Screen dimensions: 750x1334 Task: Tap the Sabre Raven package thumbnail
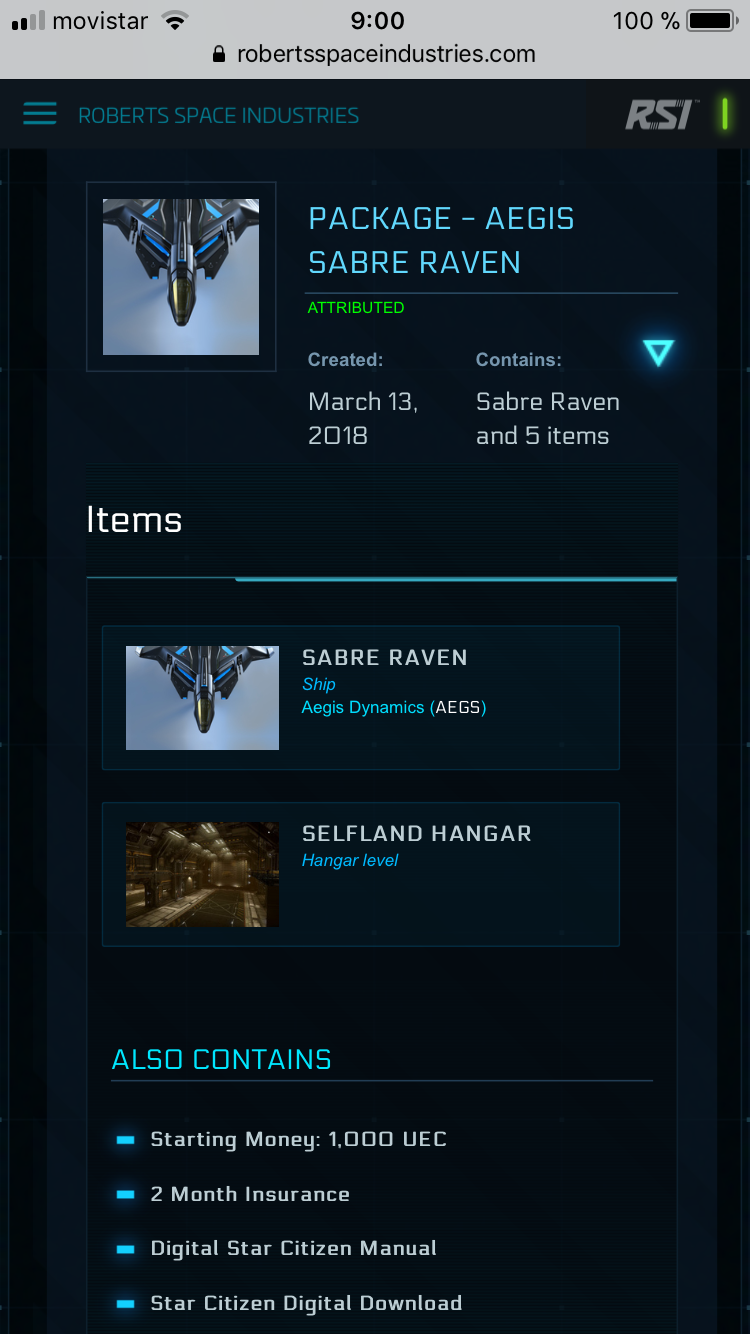(181, 277)
